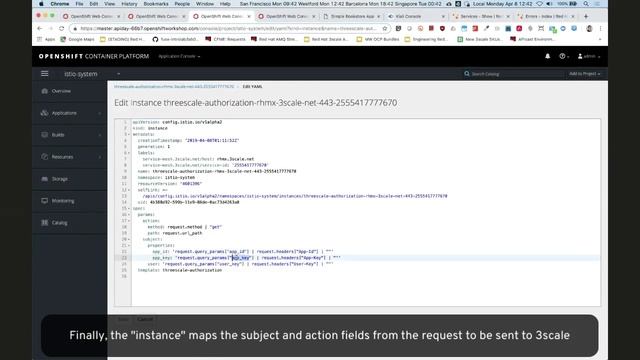This screenshot has width=640, height=360.
Task: Collapse the labels fold arrow at line 6
Action: [x=129, y=153]
